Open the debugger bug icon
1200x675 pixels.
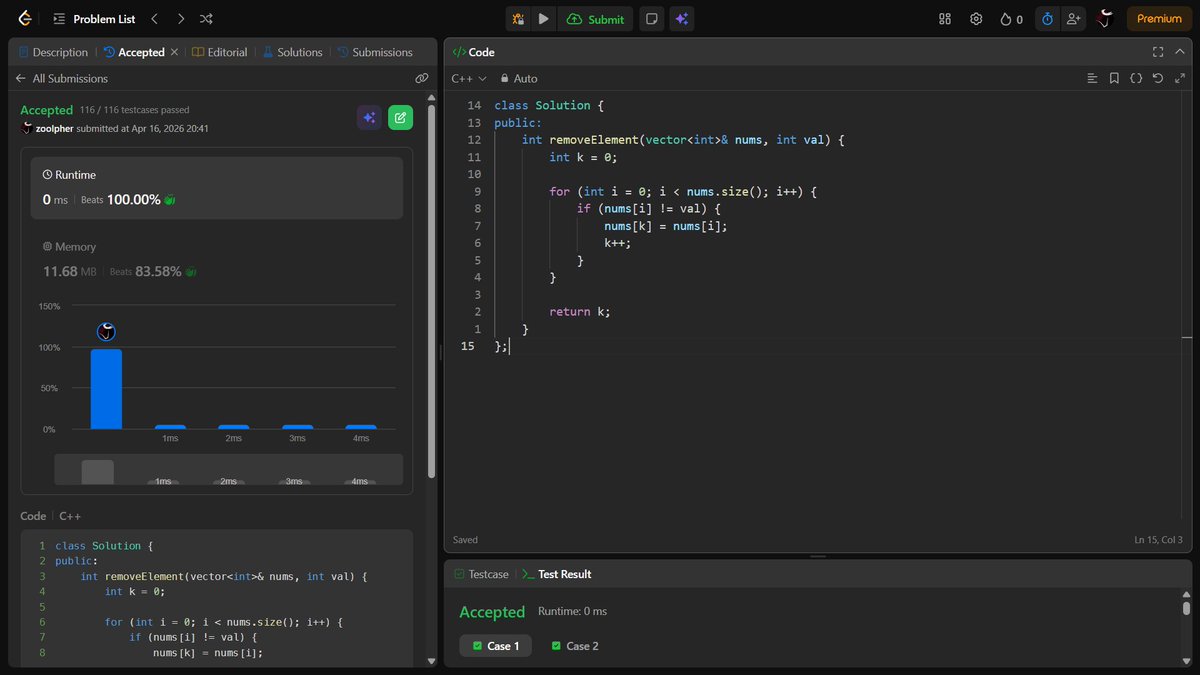coord(518,18)
